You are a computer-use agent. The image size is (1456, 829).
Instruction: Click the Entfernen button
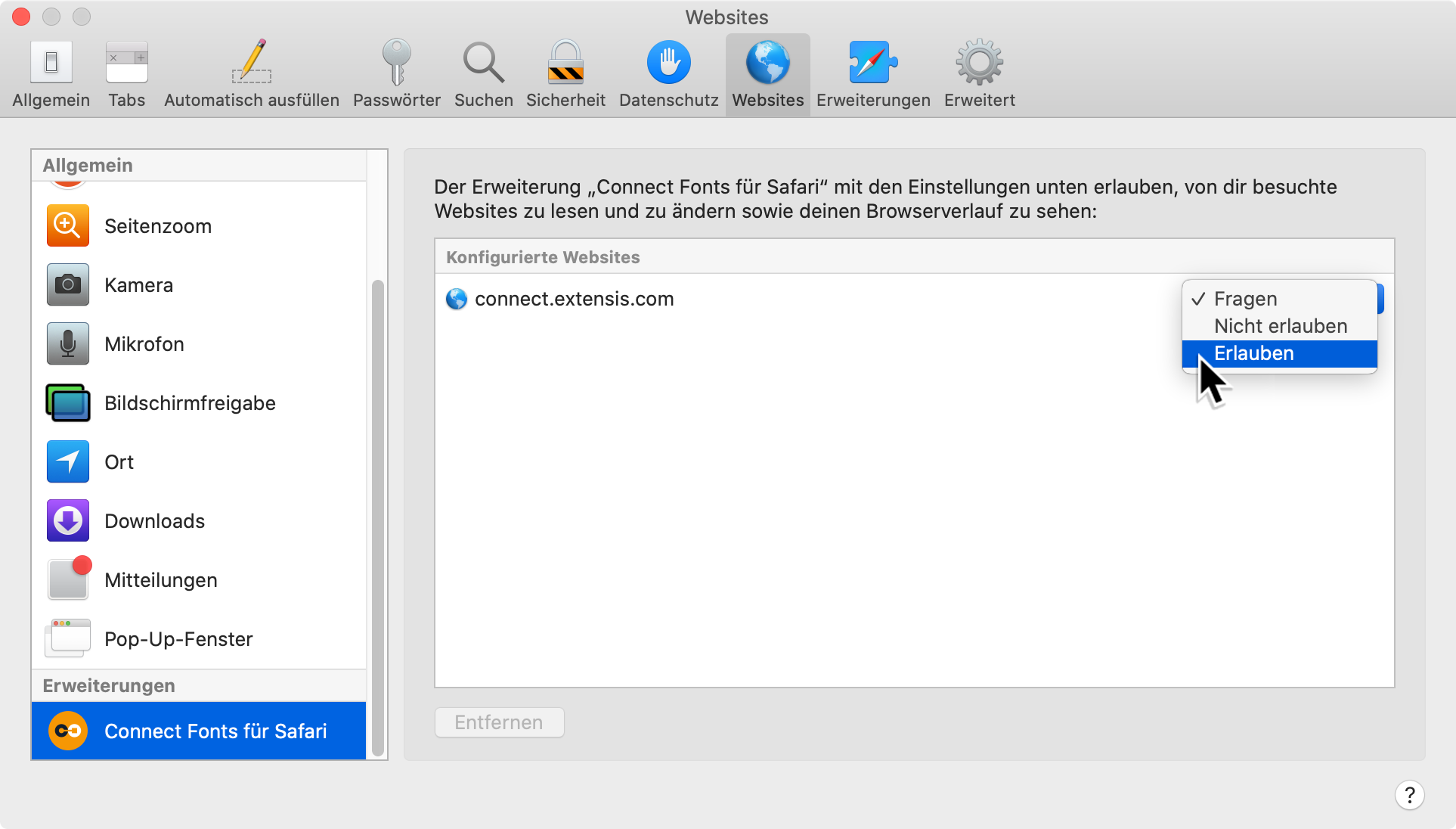[x=499, y=722]
